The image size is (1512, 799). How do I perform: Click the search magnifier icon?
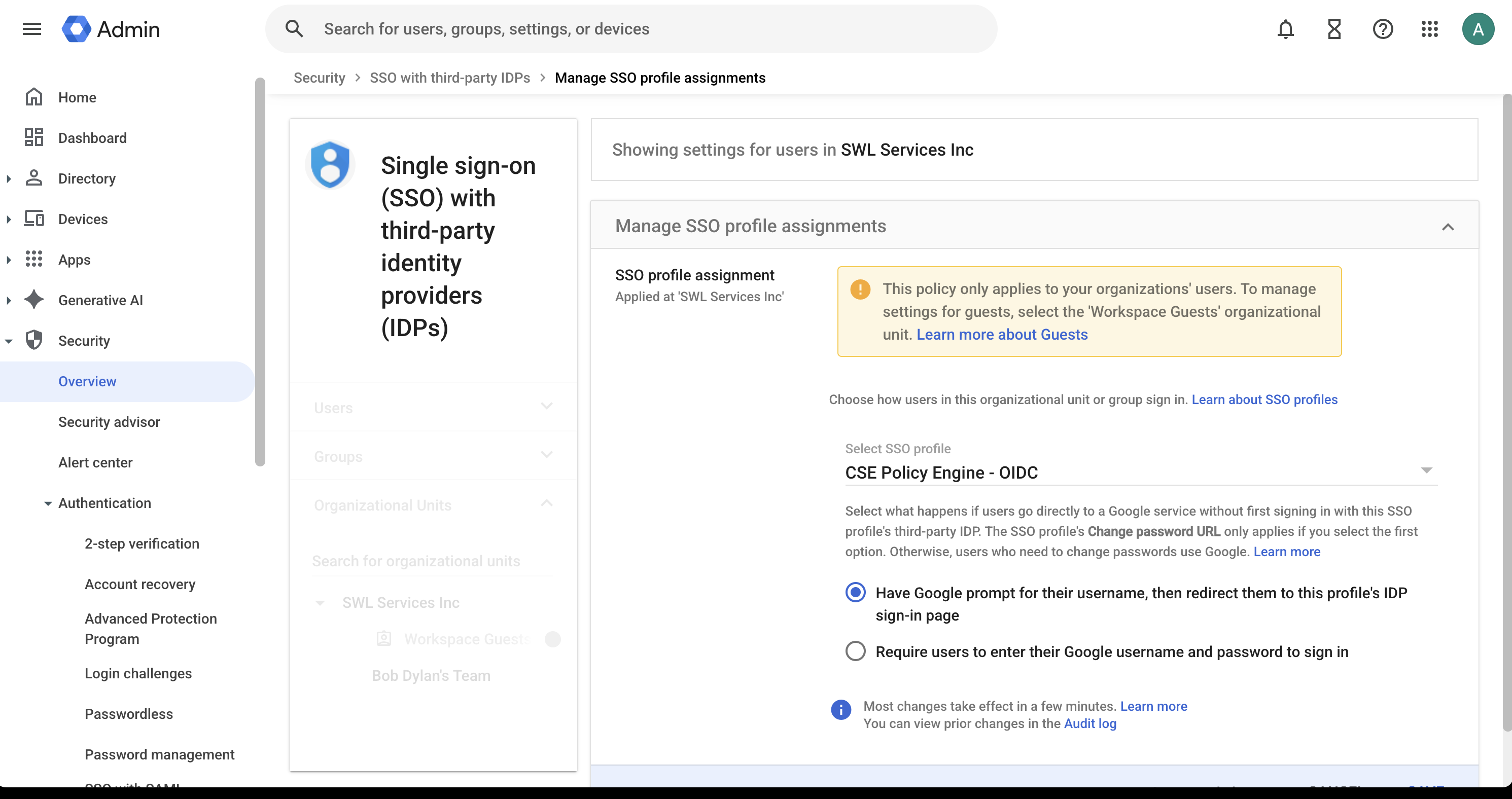(x=294, y=29)
